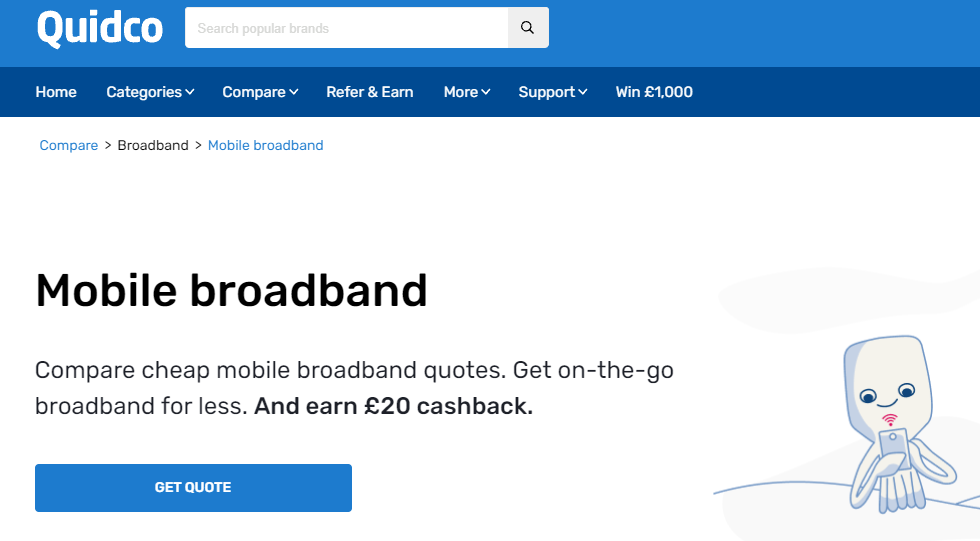Image resolution: width=980 pixels, height=541 pixels.
Task: Expand the Categories menu
Action: point(150,92)
